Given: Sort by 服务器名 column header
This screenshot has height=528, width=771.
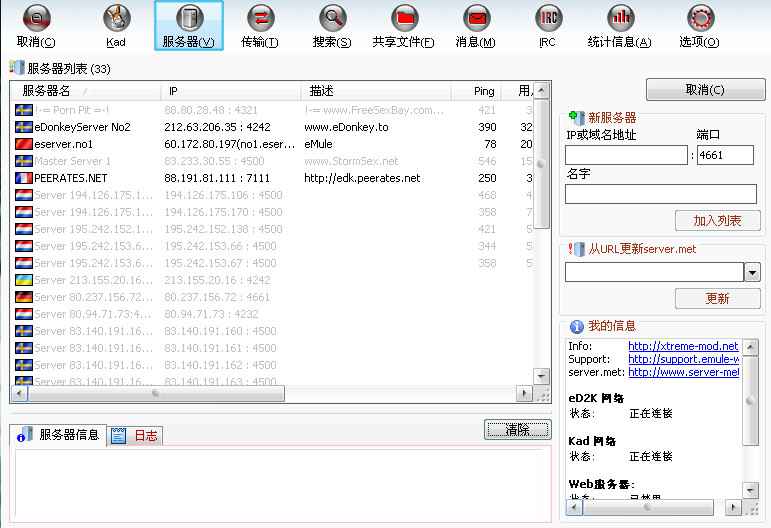Looking at the screenshot, I should [86, 91].
